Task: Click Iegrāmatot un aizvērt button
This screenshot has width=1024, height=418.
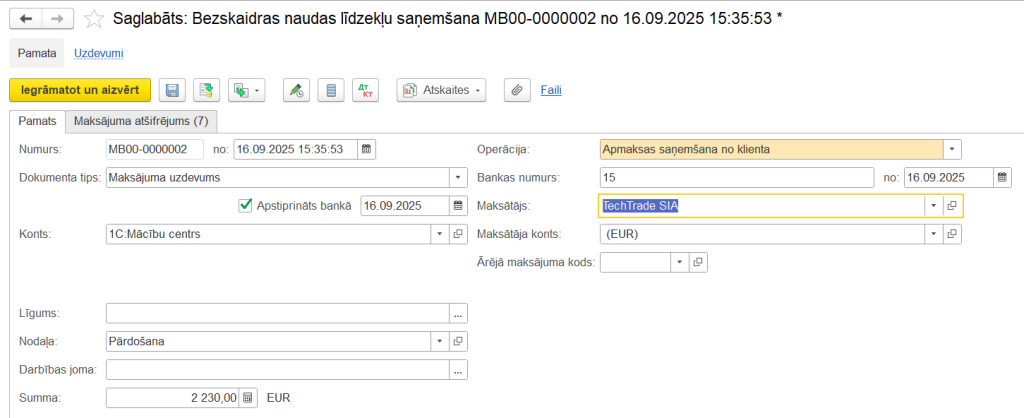Action: 80,90
